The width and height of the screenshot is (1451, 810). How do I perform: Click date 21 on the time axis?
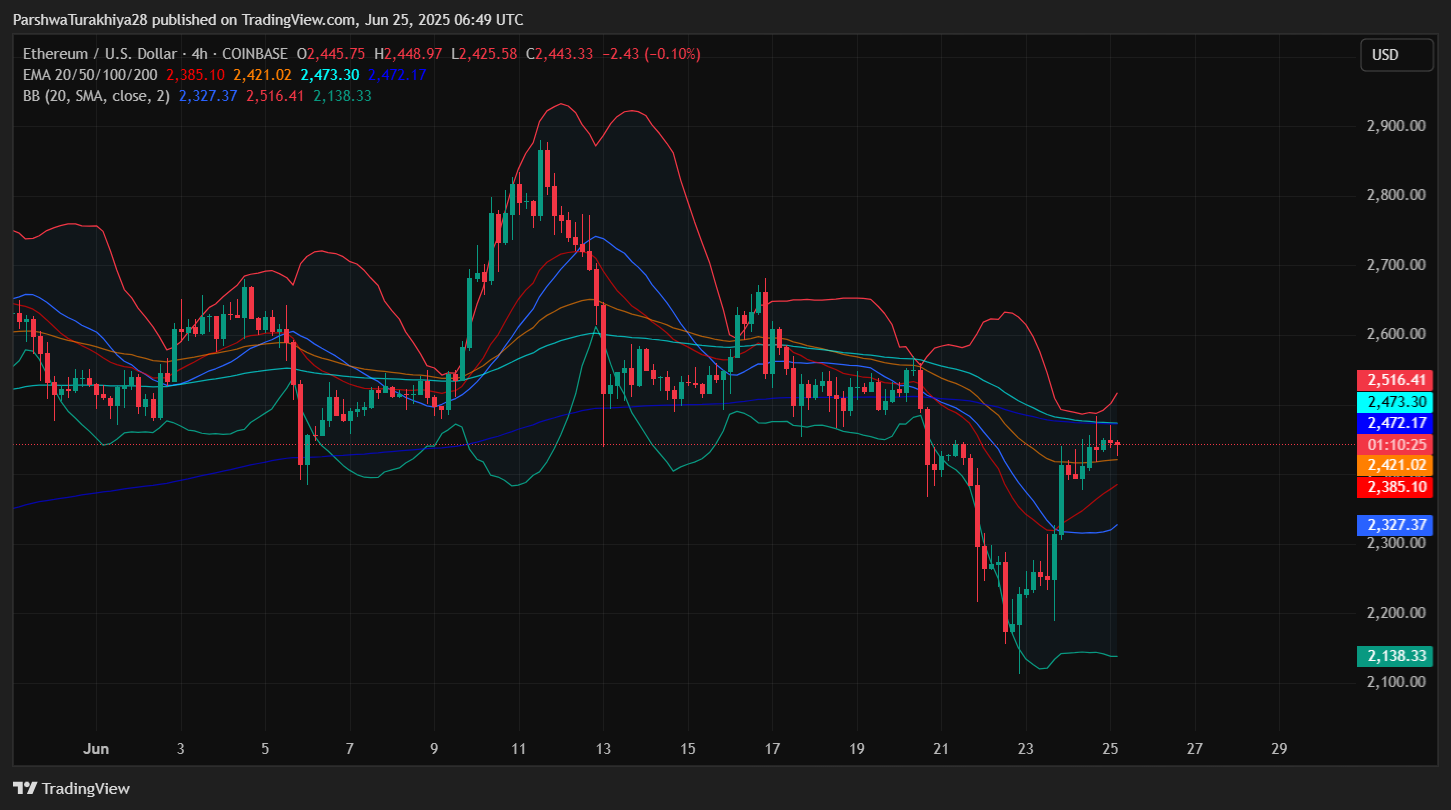pyautogui.click(x=941, y=748)
